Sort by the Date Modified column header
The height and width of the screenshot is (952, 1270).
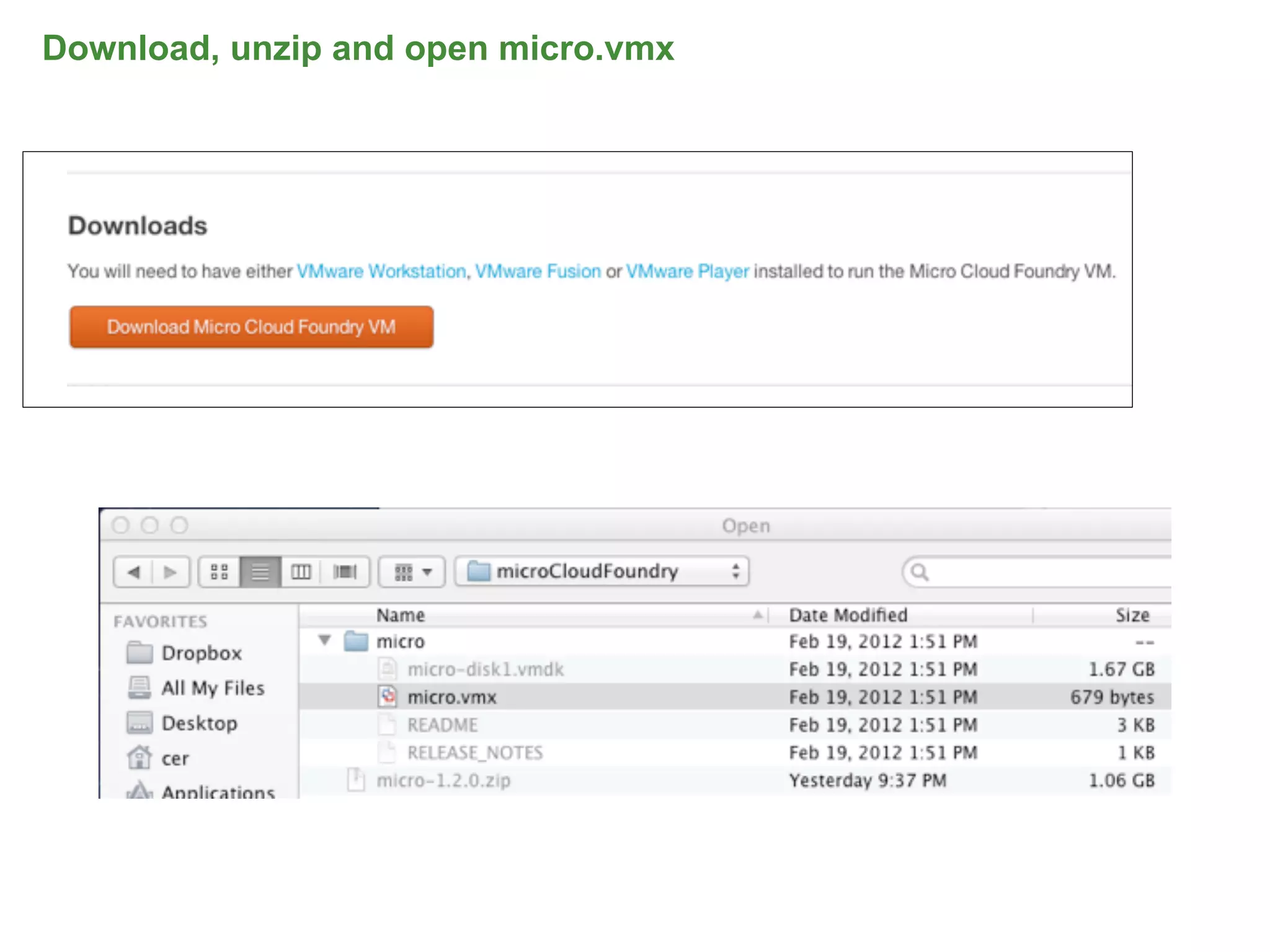coord(900,615)
